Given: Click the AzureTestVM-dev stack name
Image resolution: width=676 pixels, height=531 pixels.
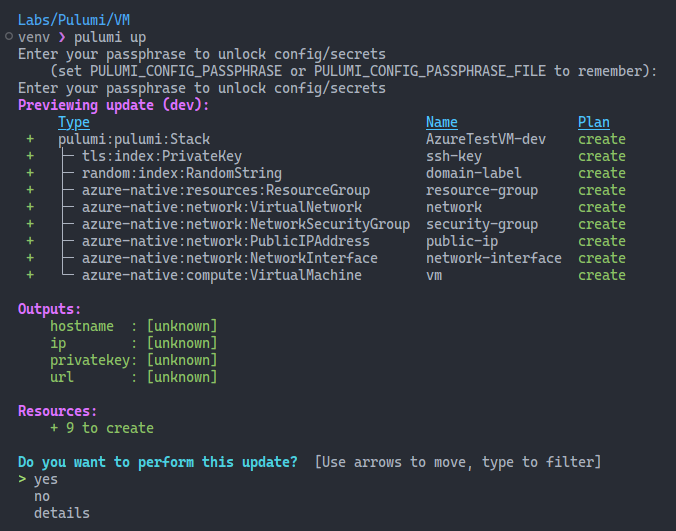Looking at the screenshot, I should (x=486, y=139).
